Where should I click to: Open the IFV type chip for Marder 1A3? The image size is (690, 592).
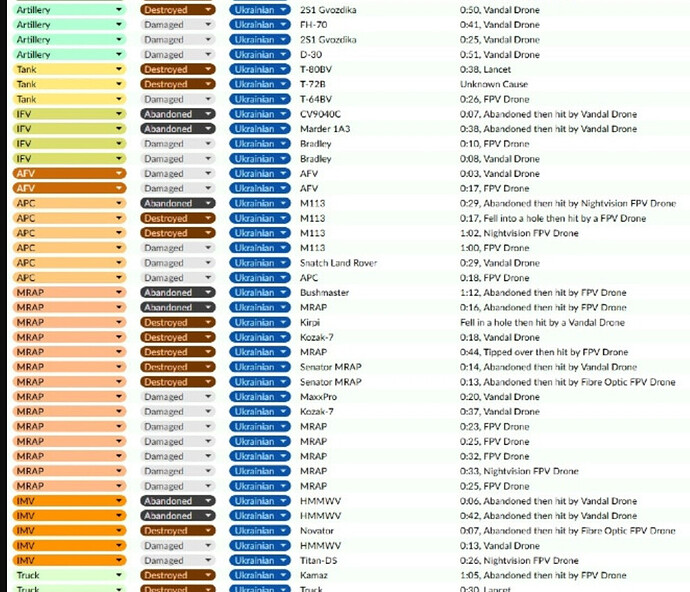(x=68, y=129)
